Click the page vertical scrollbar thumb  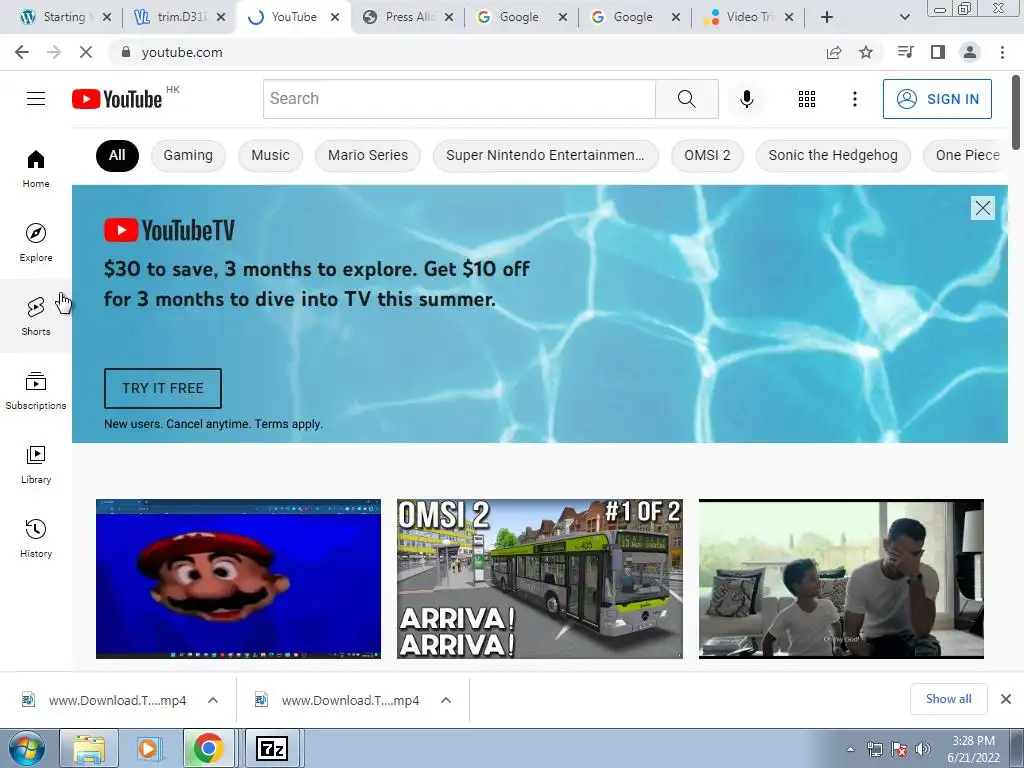pos(1016,112)
